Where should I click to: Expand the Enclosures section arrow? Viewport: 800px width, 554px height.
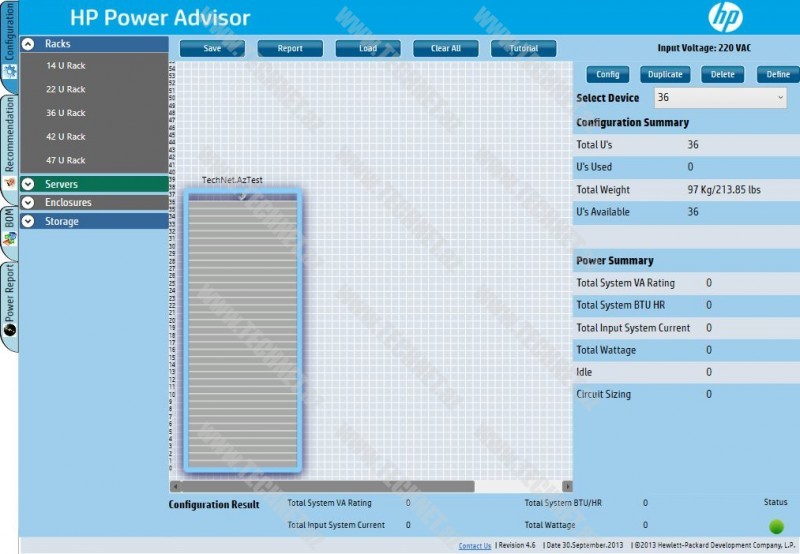point(28,203)
